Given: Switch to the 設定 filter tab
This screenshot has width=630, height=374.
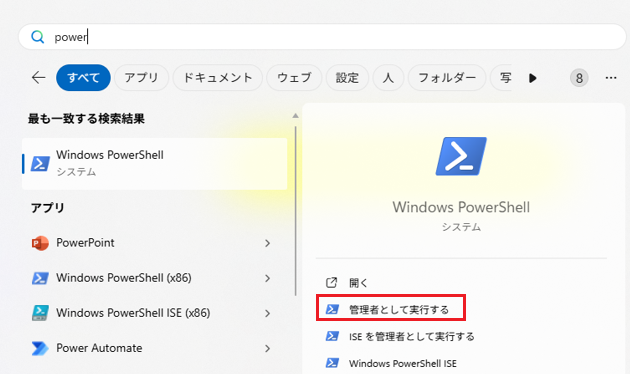Looking at the screenshot, I should point(347,78).
